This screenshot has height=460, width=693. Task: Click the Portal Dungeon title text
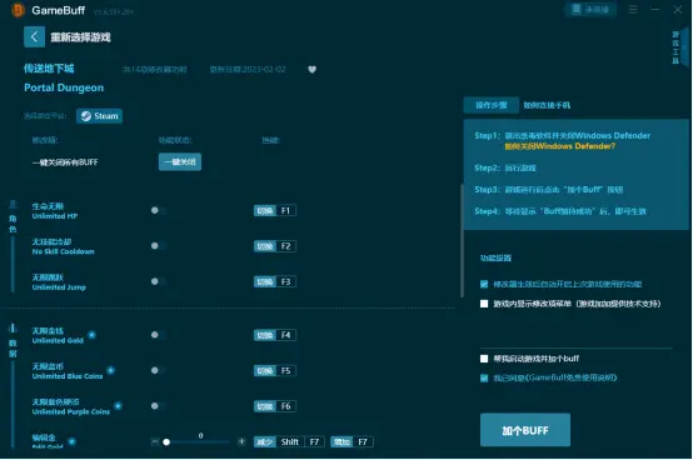coord(64,87)
